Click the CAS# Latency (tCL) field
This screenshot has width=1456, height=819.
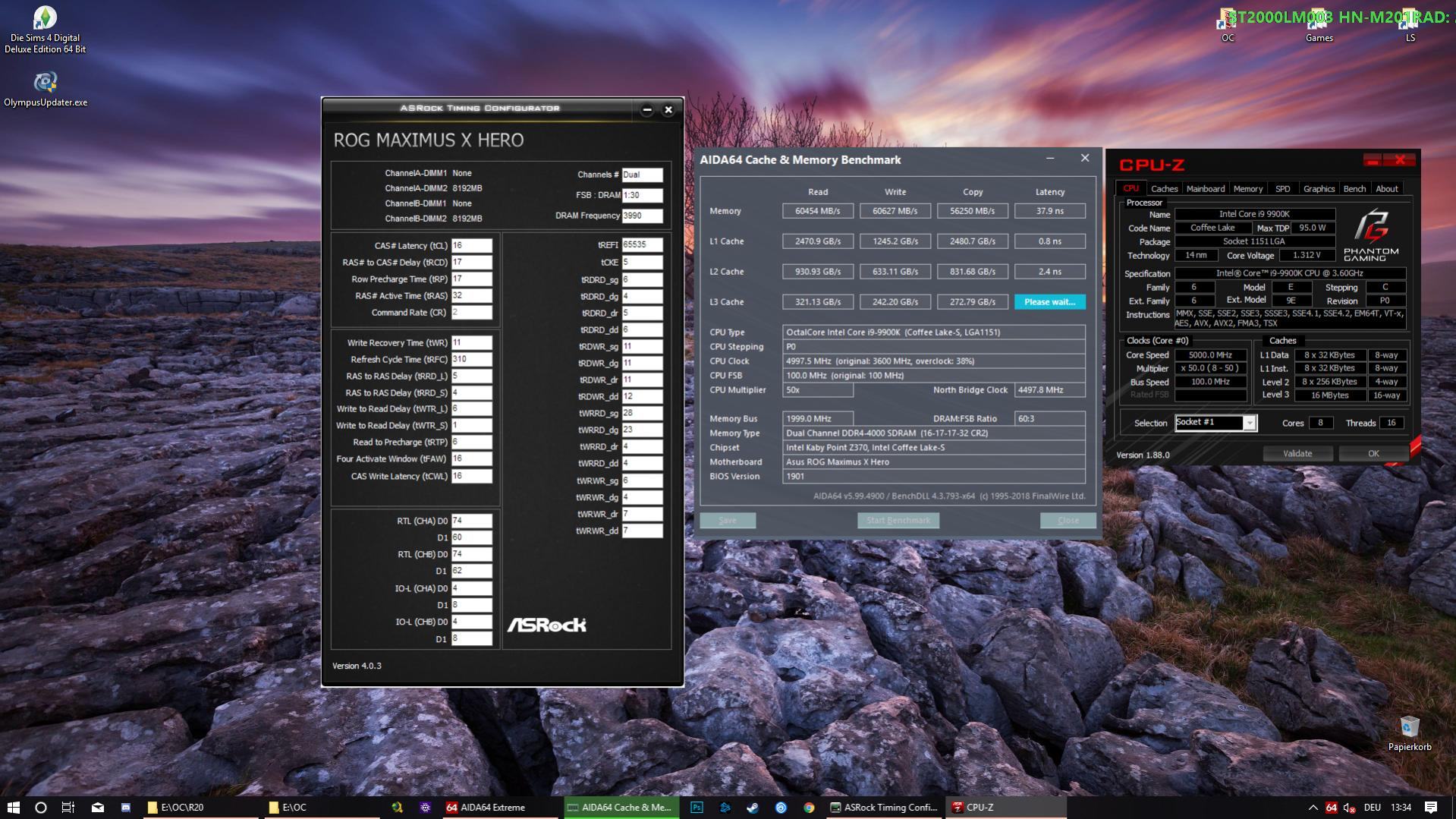click(472, 246)
